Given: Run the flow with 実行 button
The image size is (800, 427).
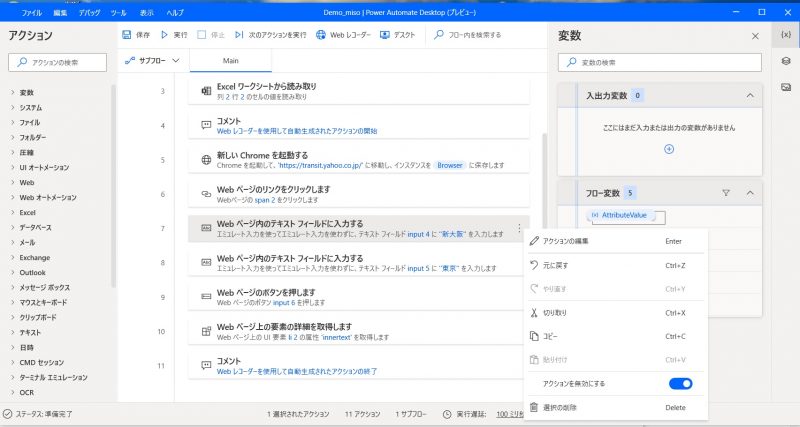Looking at the screenshot, I should (165, 35).
